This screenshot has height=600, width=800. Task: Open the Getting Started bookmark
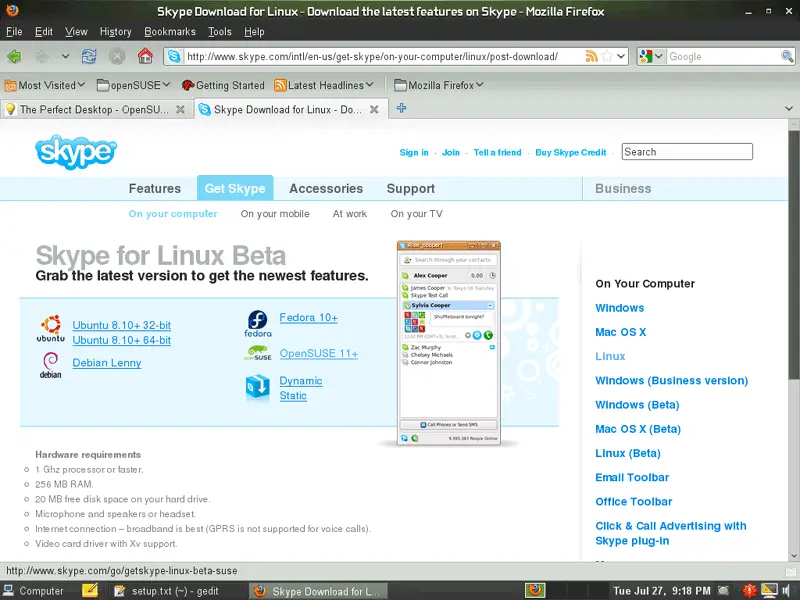tap(223, 85)
